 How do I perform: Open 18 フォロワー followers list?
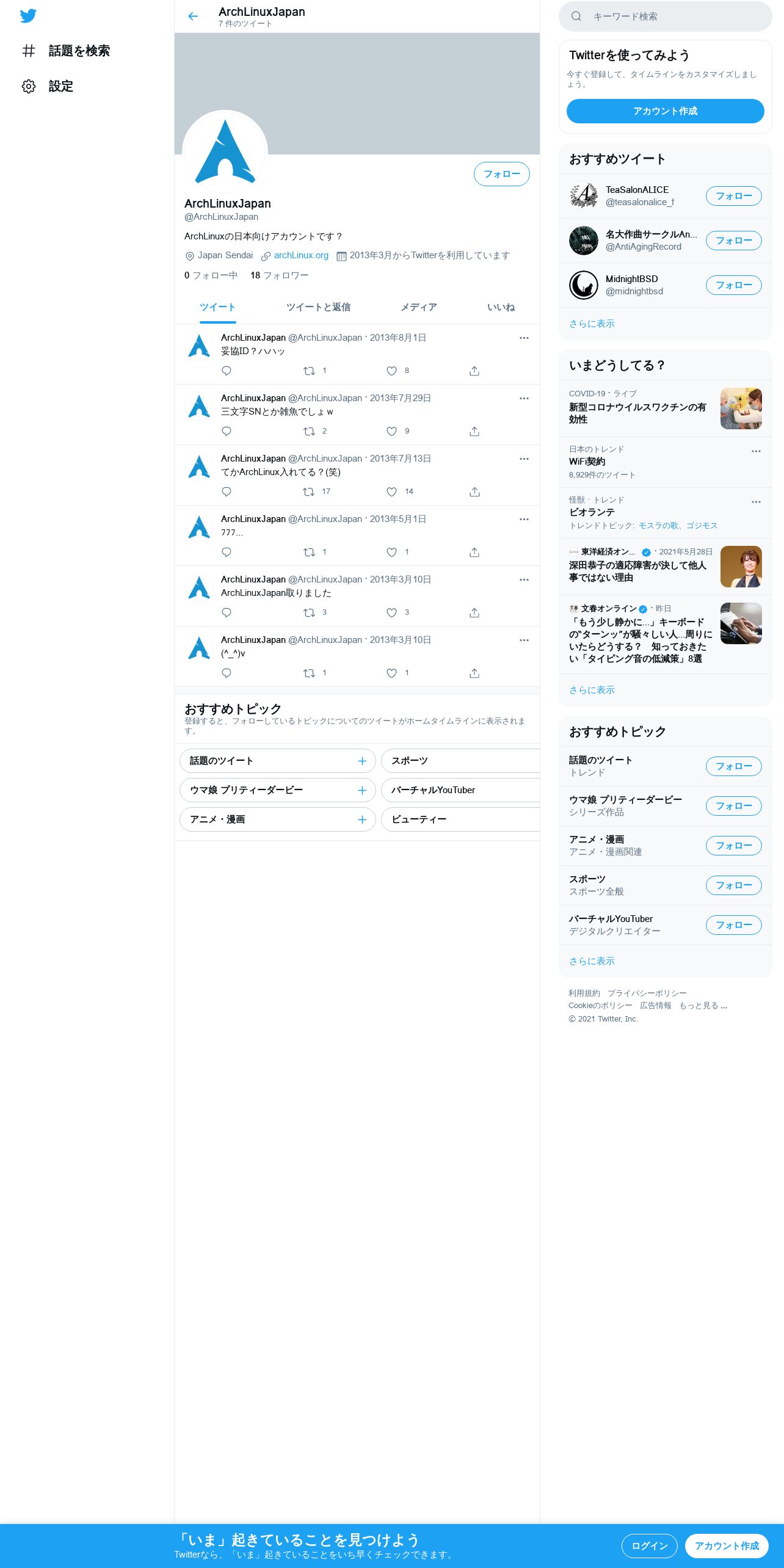click(x=280, y=275)
